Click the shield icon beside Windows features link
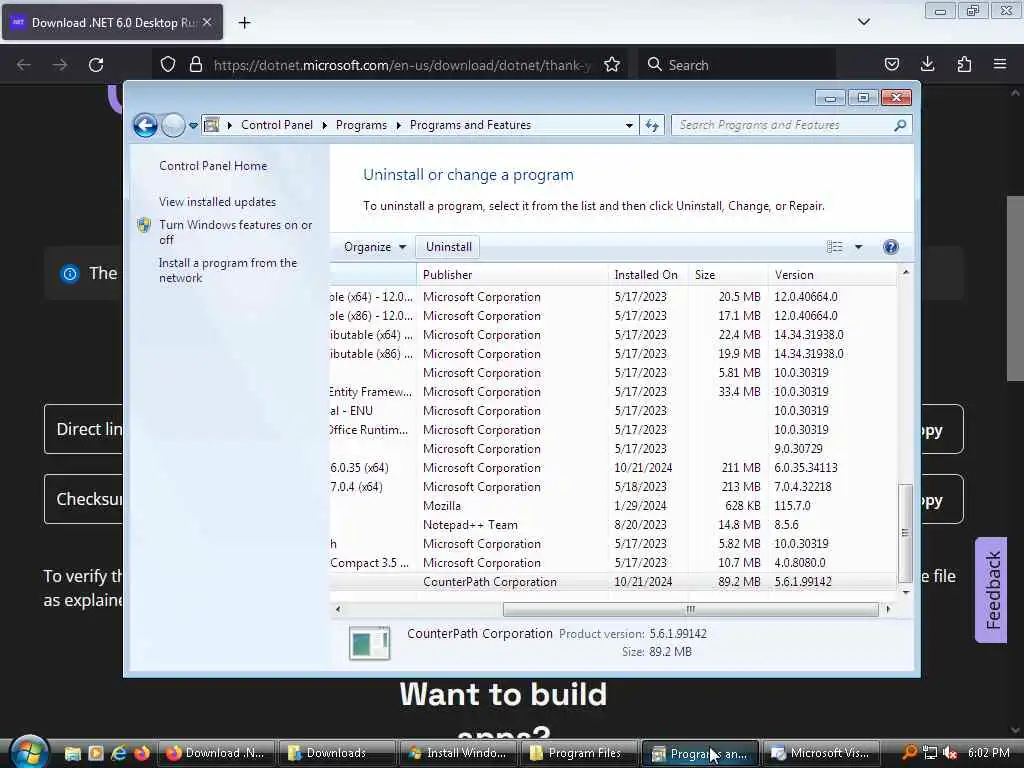This screenshot has height=768, width=1024. click(144, 225)
